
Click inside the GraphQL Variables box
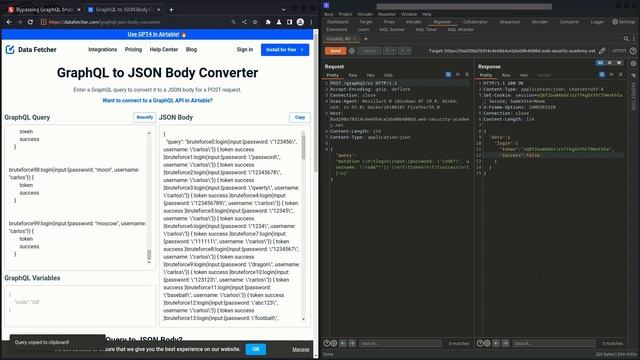click(x=80, y=305)
